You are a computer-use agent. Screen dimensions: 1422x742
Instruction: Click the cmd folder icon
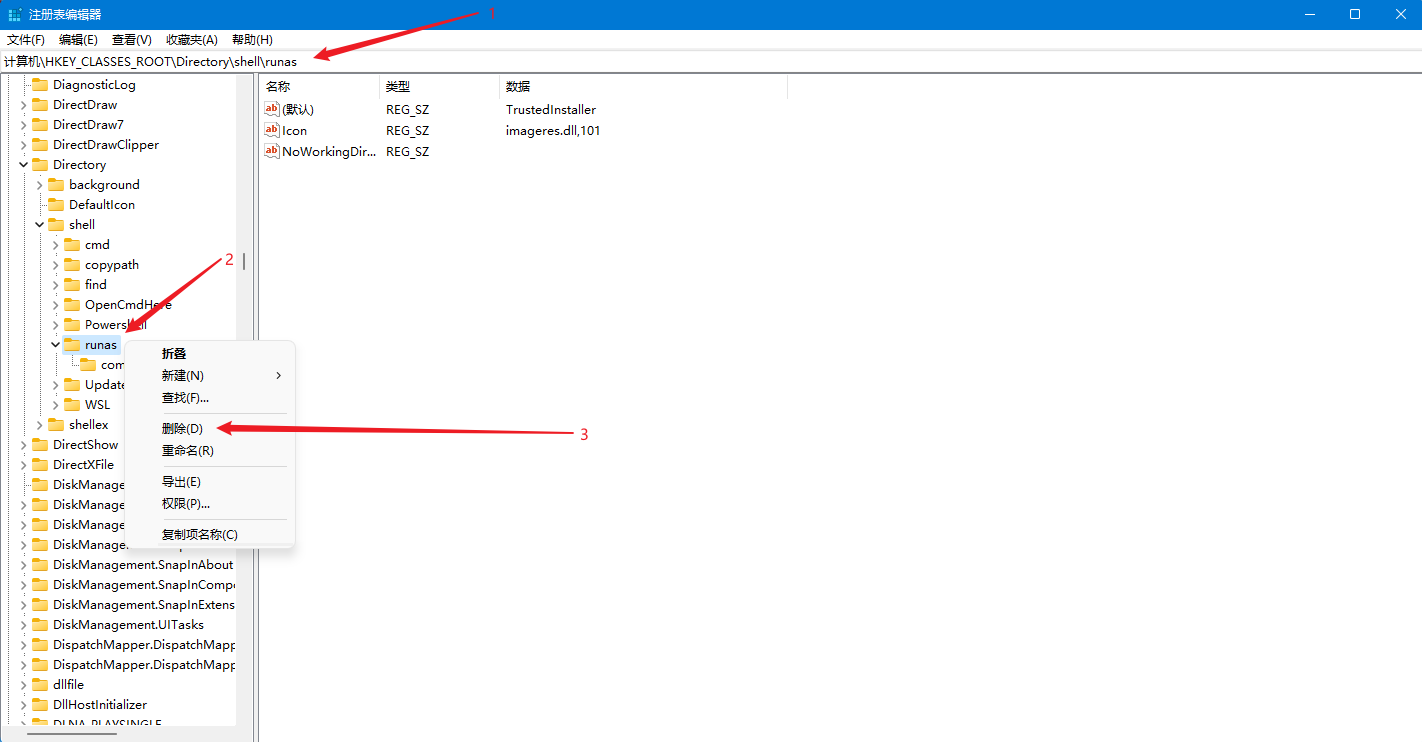72,245
